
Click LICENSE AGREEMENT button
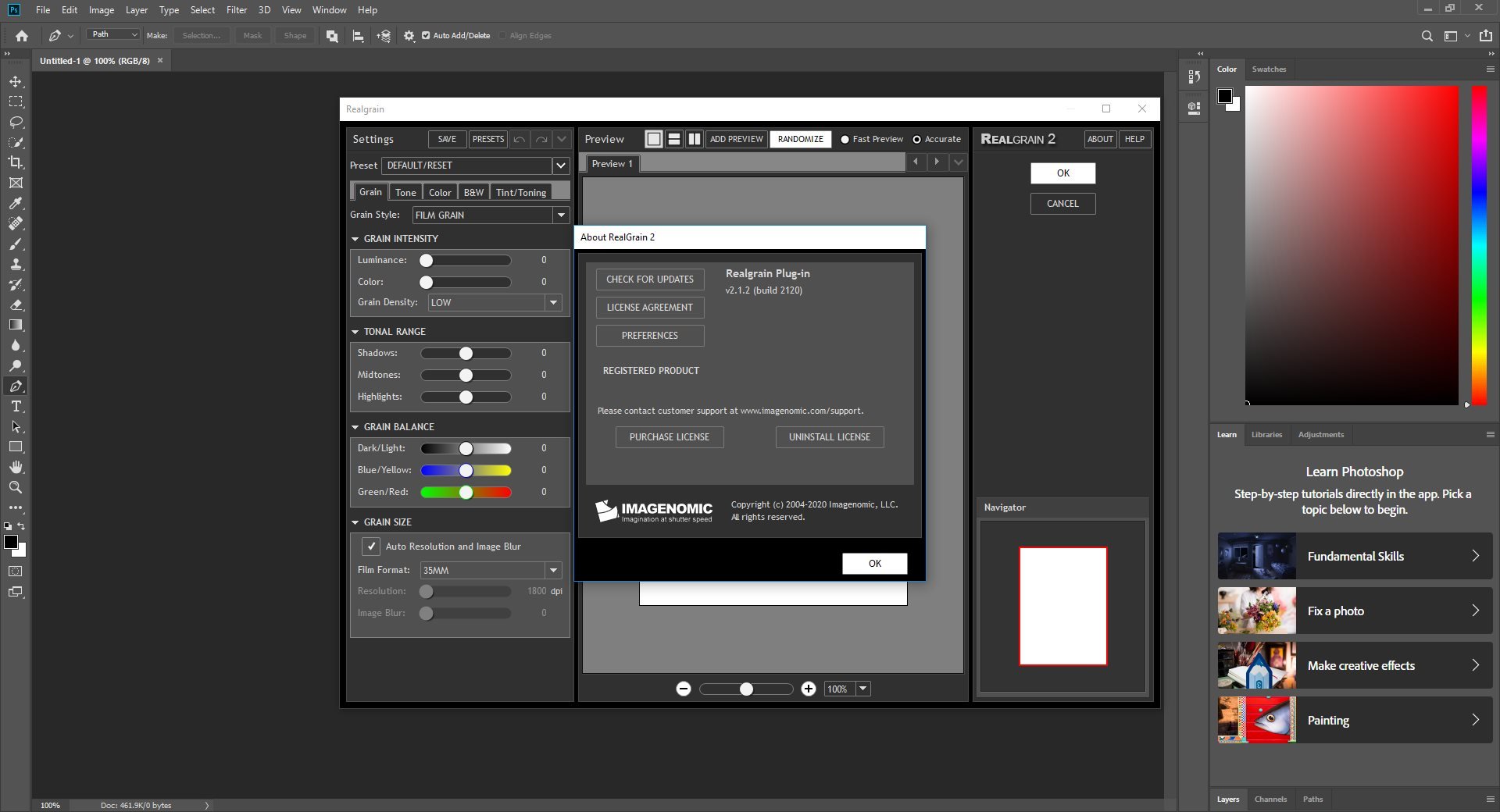pyautogui.click(x=650, y=308)
